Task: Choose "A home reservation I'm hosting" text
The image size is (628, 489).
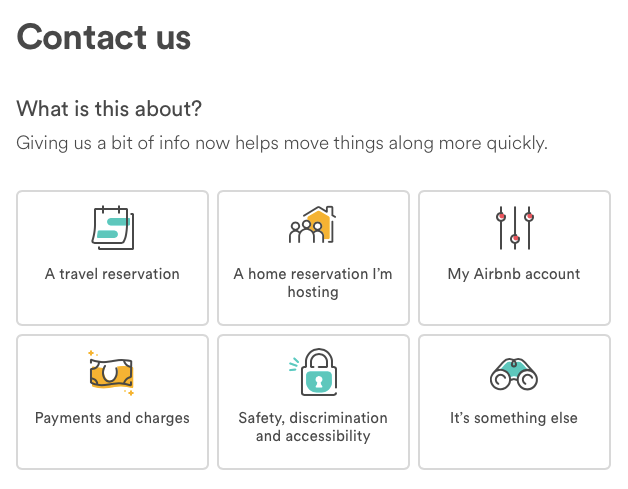Action: point(313,282)
